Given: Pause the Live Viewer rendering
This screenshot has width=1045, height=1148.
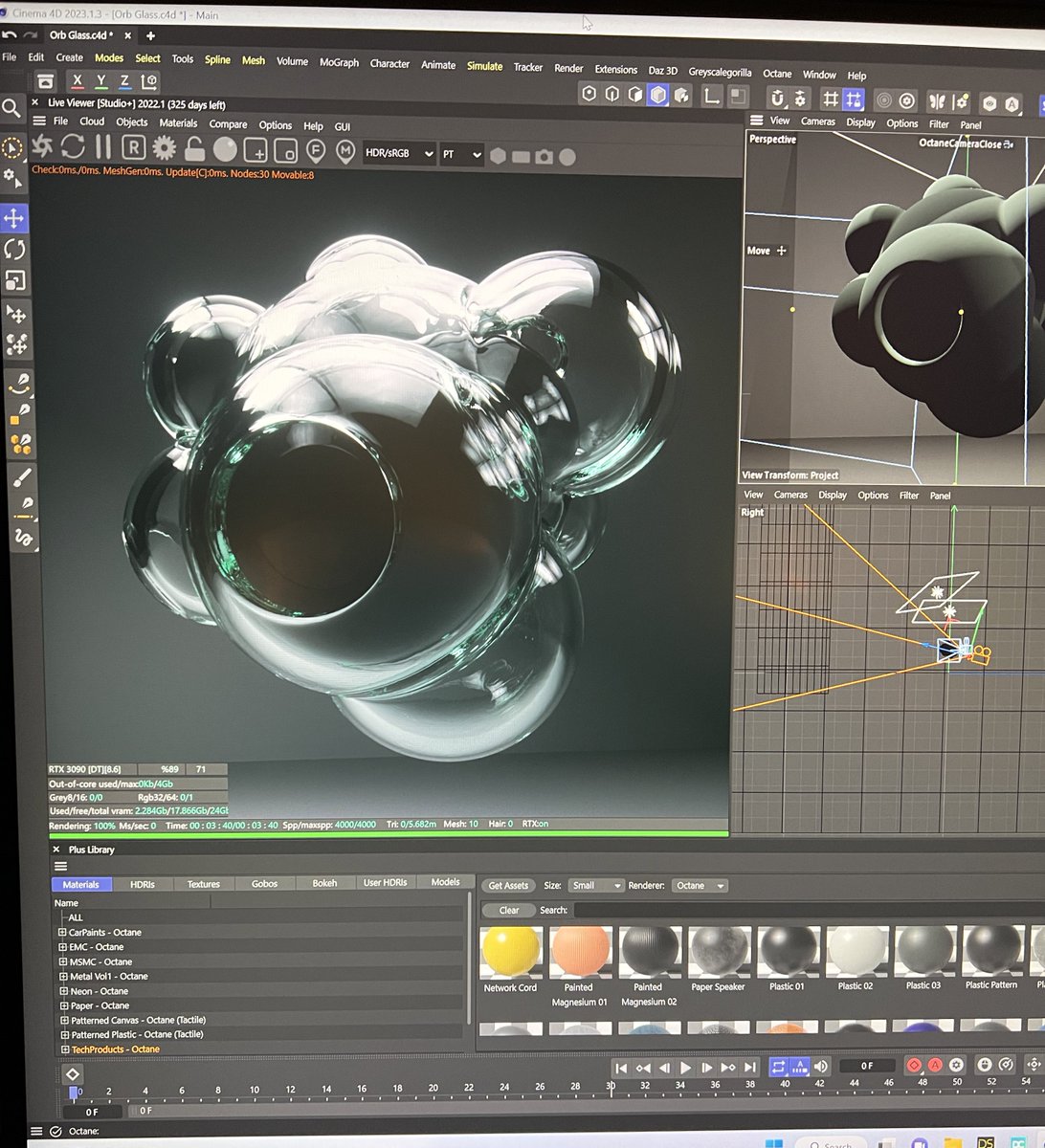Looking at the screenshot, I should [x=103, y=146].
